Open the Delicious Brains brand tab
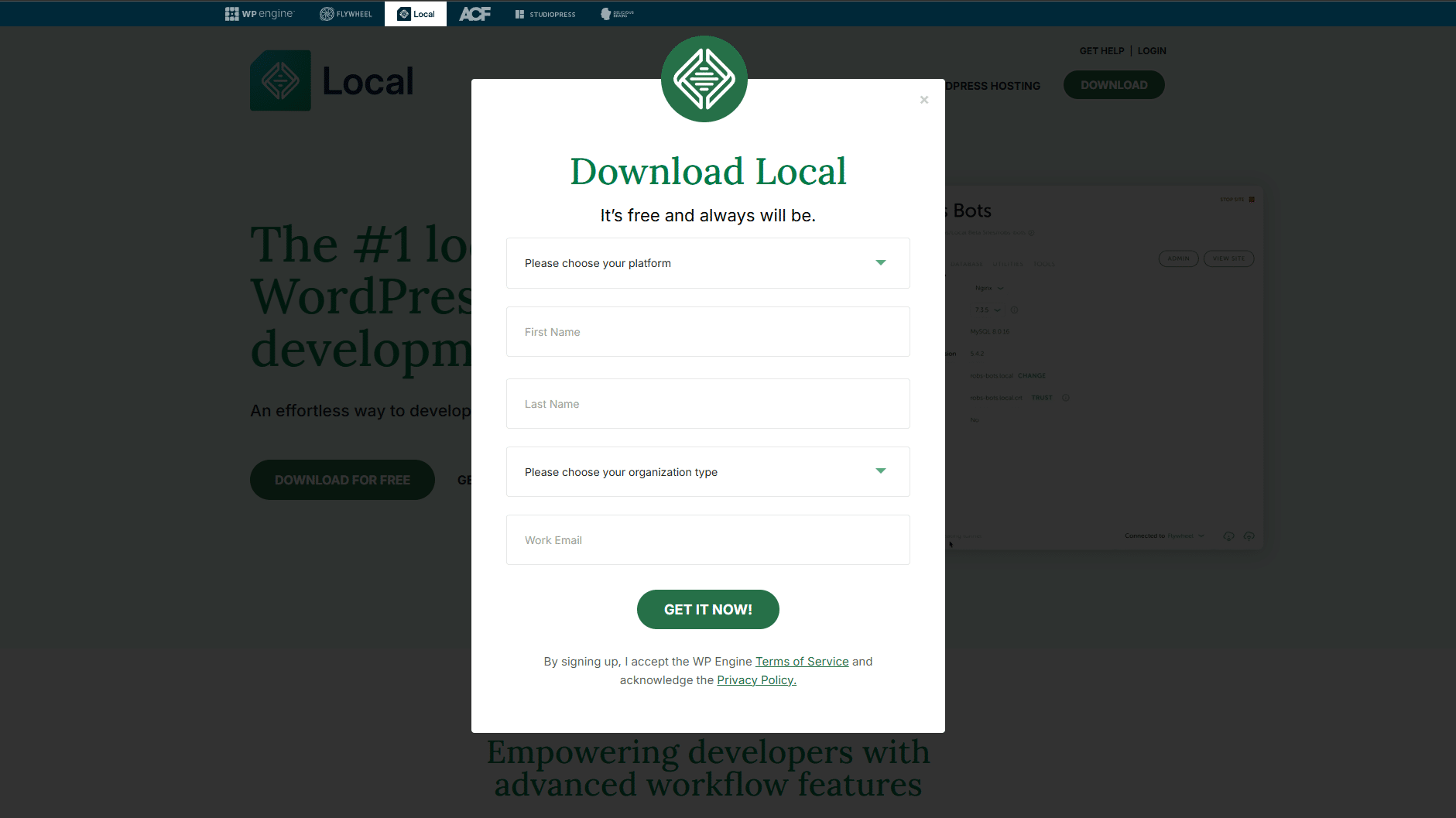This screenshot has width=1456, height=818. 617,14
